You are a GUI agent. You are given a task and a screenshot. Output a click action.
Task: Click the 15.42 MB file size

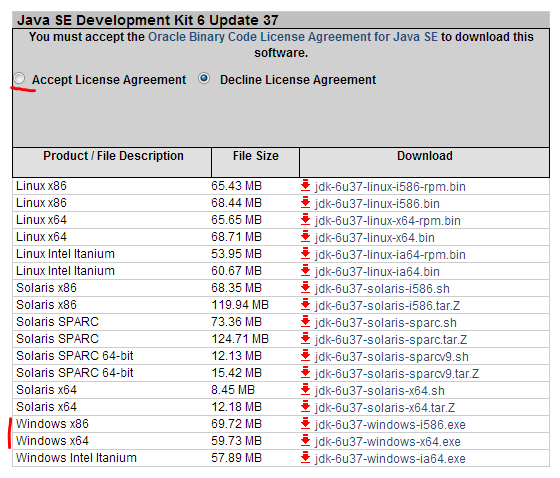pos(236,373)
